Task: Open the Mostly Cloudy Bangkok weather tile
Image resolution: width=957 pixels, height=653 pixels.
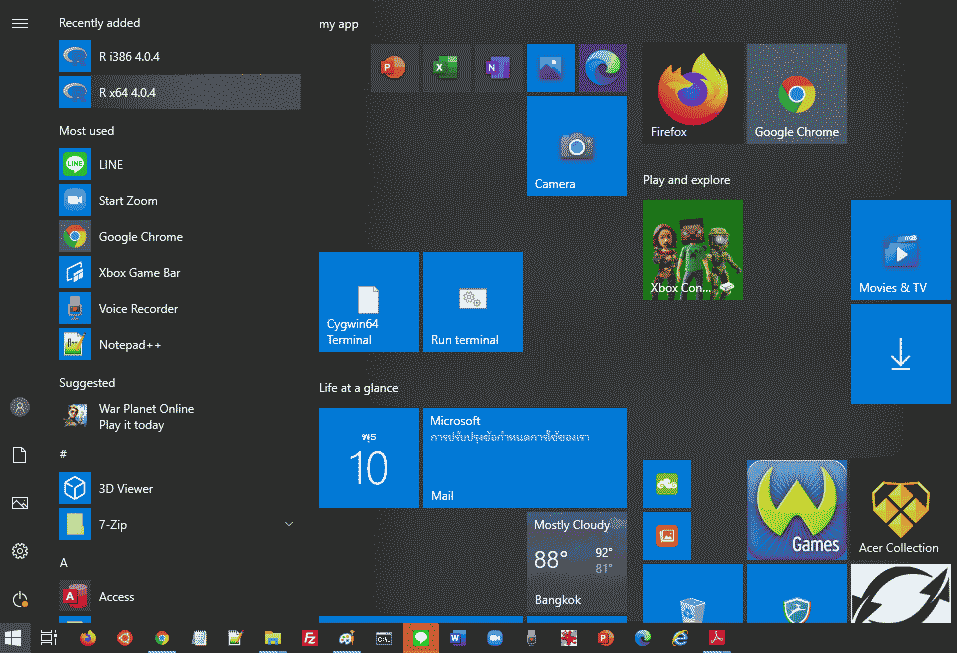Action: tap(576, 562)
